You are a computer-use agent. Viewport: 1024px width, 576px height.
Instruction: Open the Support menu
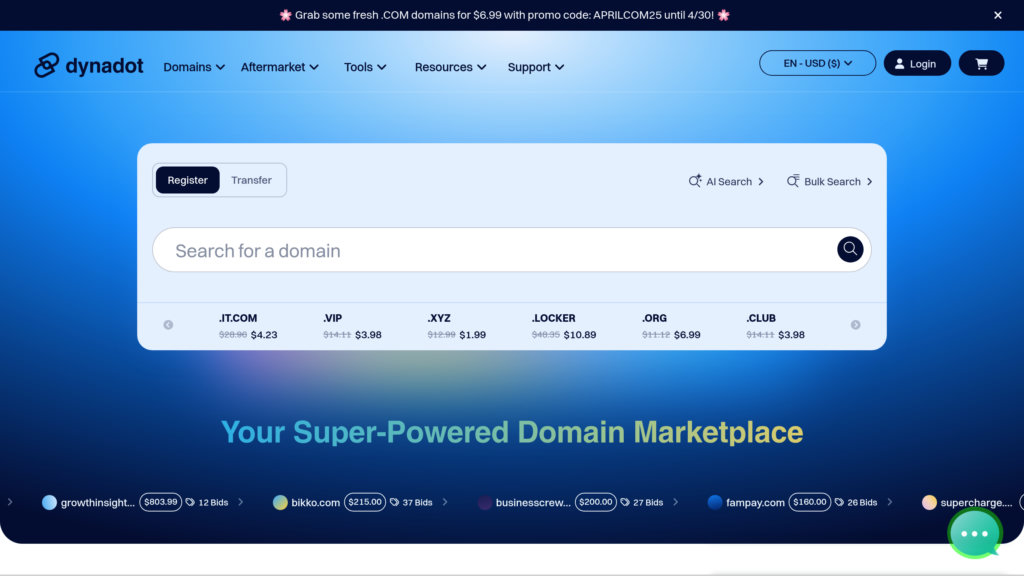(535, 67)
